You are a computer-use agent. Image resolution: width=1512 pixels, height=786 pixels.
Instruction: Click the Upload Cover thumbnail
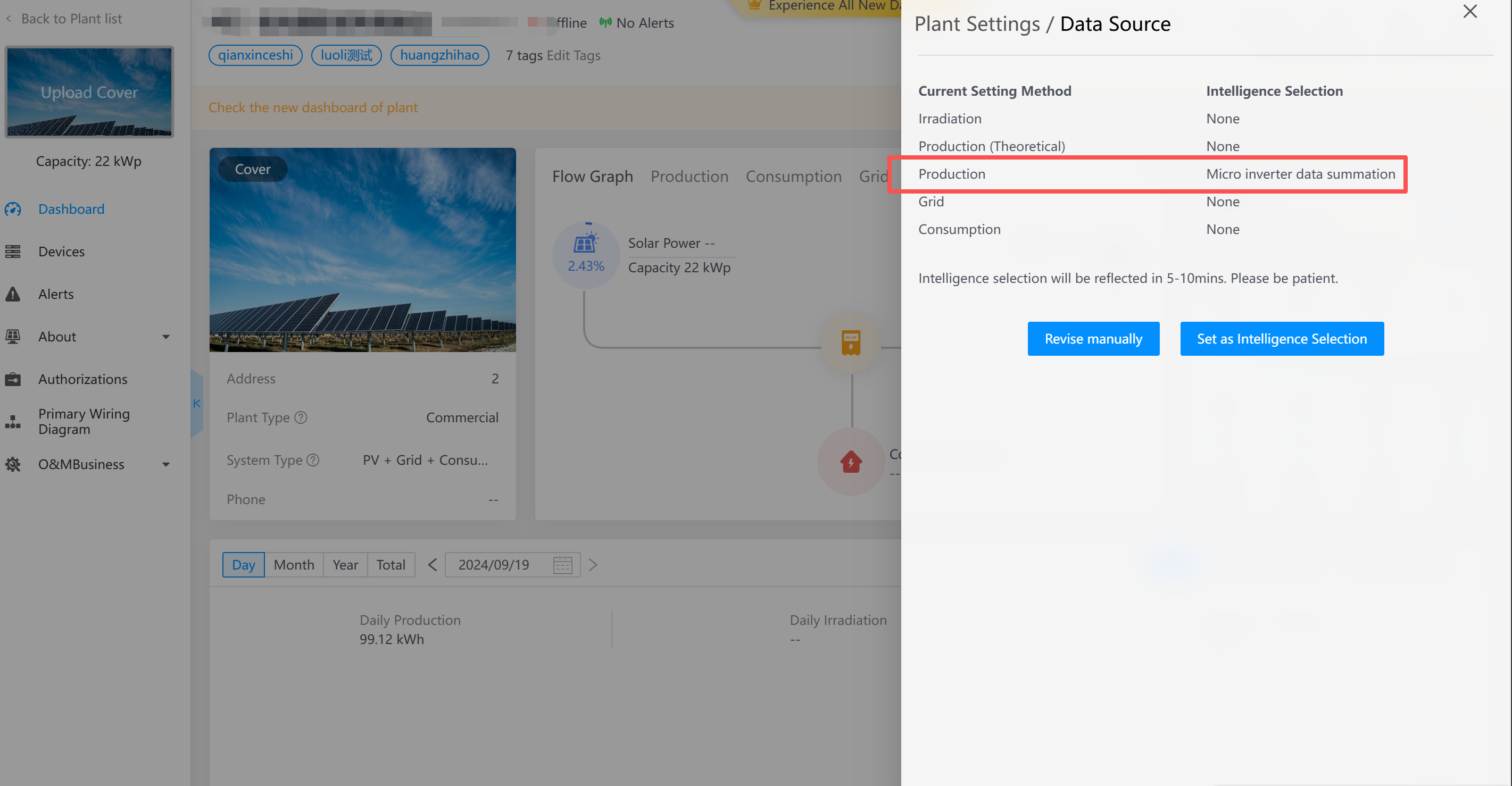[x=89, y=92]
